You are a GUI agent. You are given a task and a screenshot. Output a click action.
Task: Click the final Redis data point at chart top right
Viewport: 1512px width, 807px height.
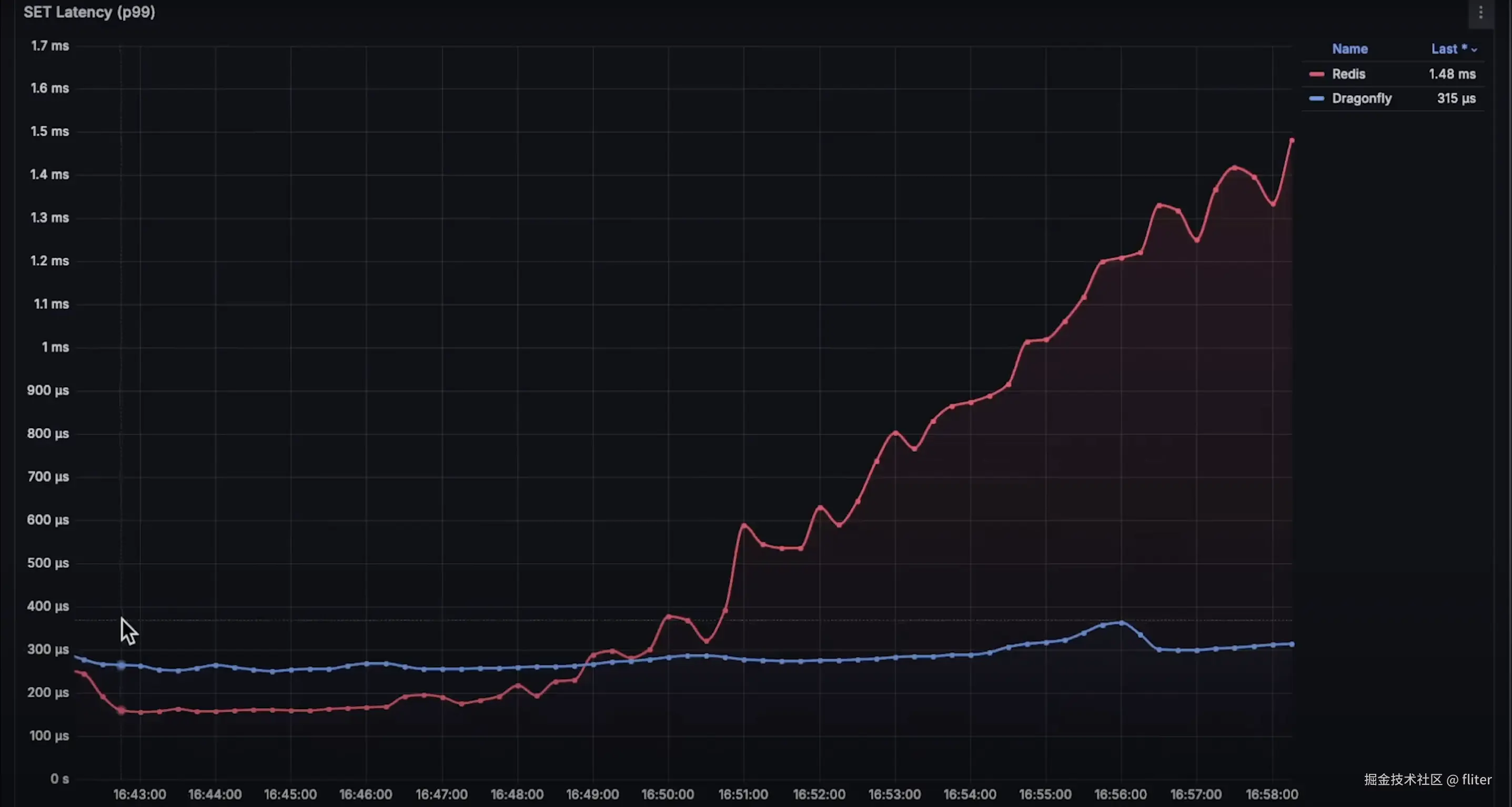(1292, 141)
